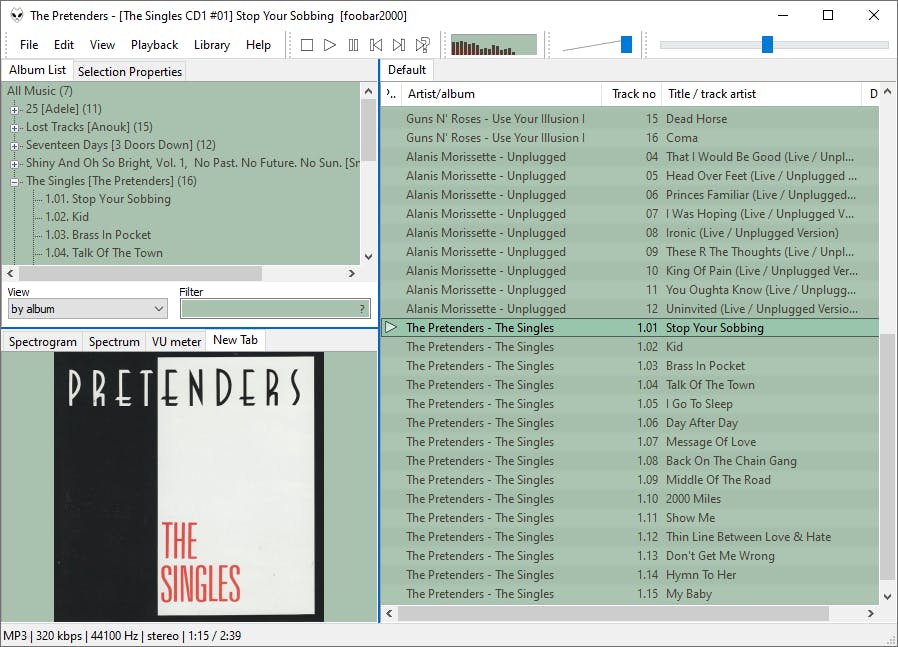Screen dimensions: 898x647
Task: Skip to next track button
Action: pyautogui.click(x=399, y=45)
